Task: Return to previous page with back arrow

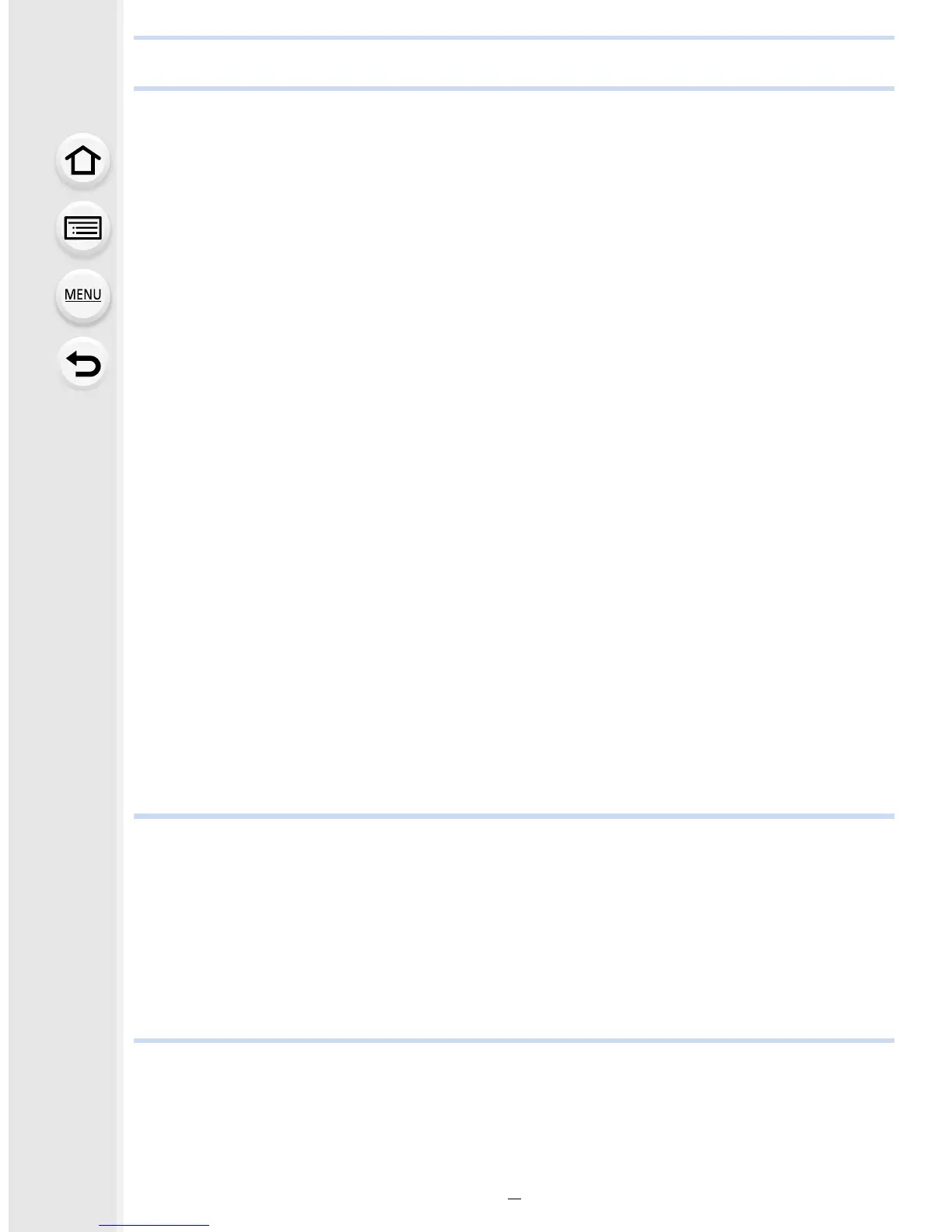Action: (82, 363)
